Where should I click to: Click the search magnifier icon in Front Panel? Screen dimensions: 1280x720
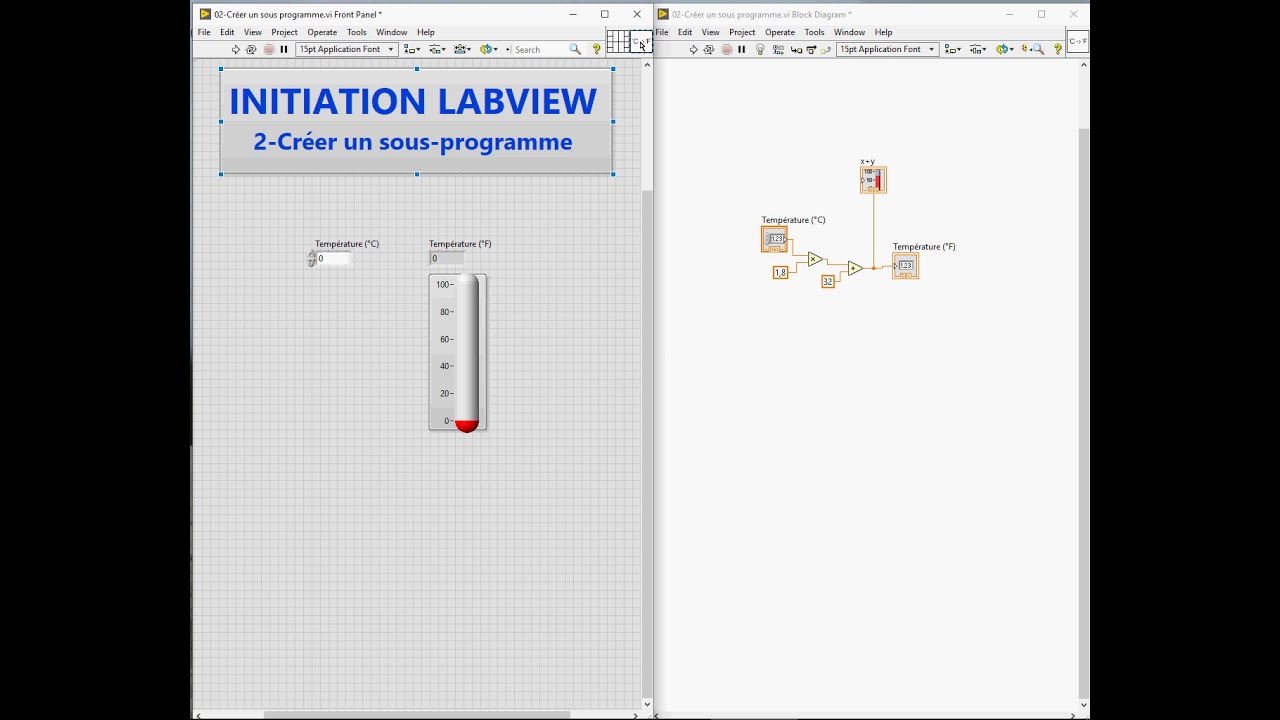tap(575, 49)
